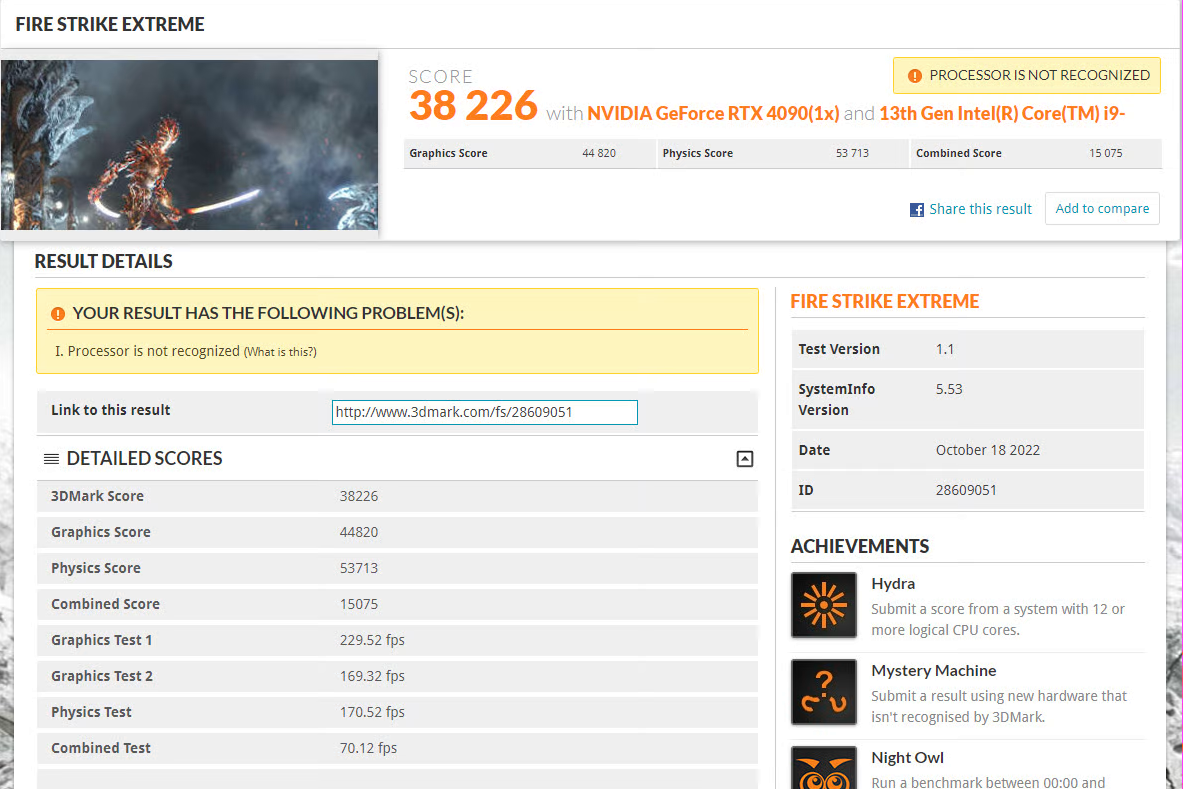The width and height of the screenshot is (1183, 789).
Task: Click the 13th Gen Intel Core i9 link
Action: pos(1002,114)
